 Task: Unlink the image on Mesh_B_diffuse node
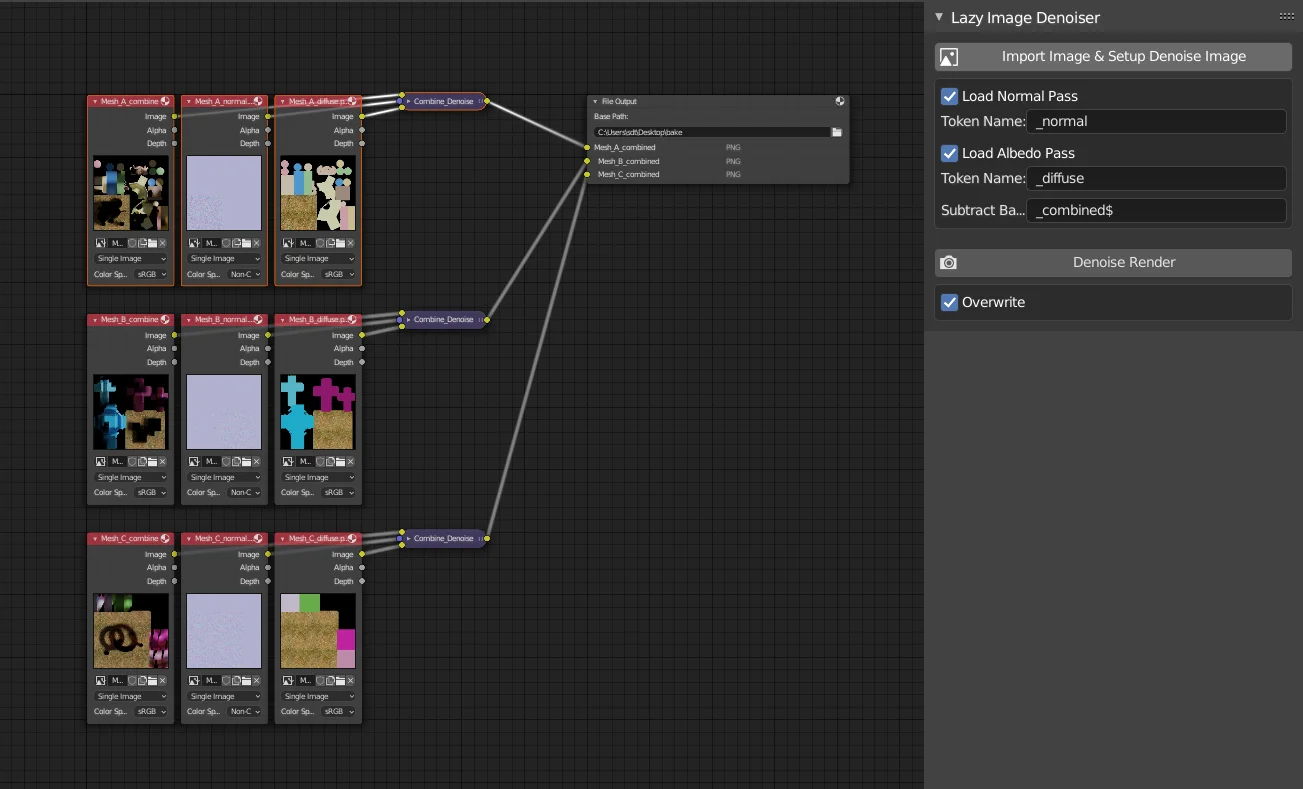point(351,461)
